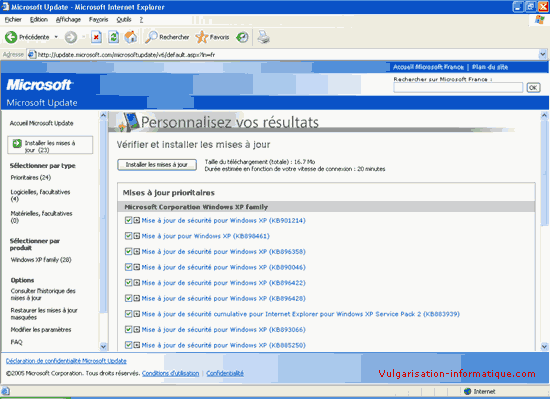This screenshot has height=399, width=550.
Task: Open Consulter l'historique des mises à jour
Action: [43, 295]
